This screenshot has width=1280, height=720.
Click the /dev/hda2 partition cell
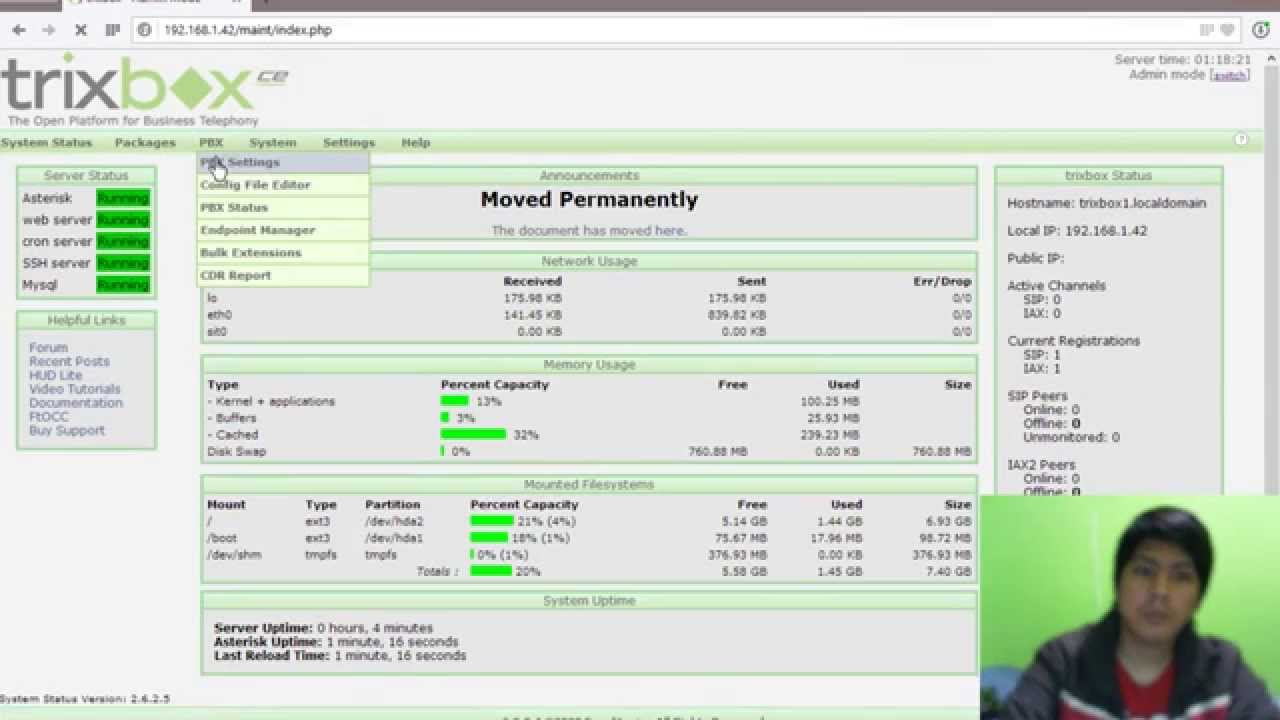point(394,522)
